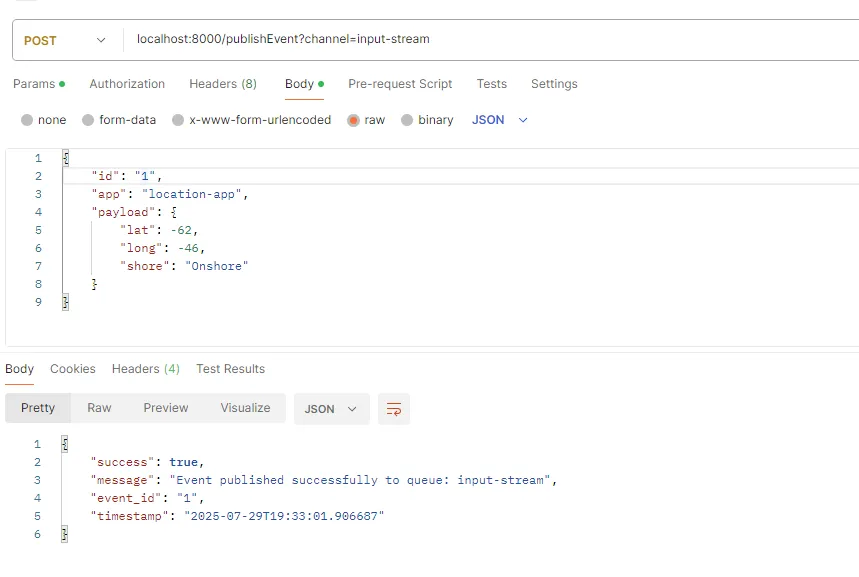
Task: Switch to the Tests tab
Action: tap(491, 84)
